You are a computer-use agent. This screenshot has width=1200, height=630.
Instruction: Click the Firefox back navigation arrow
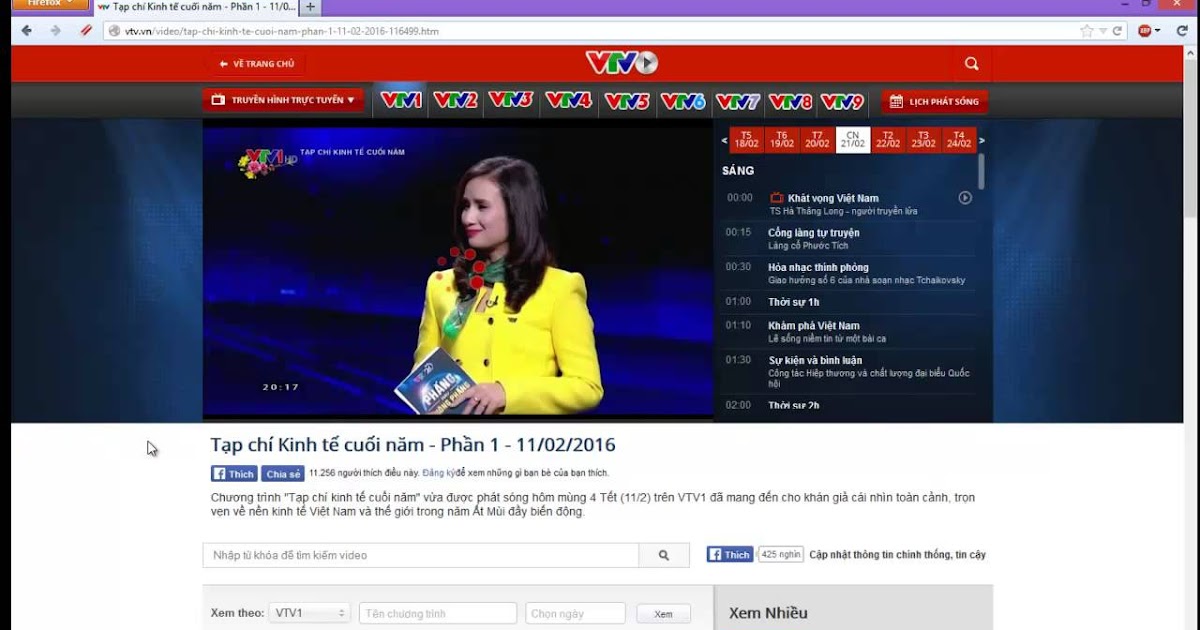tap(23, 31)
